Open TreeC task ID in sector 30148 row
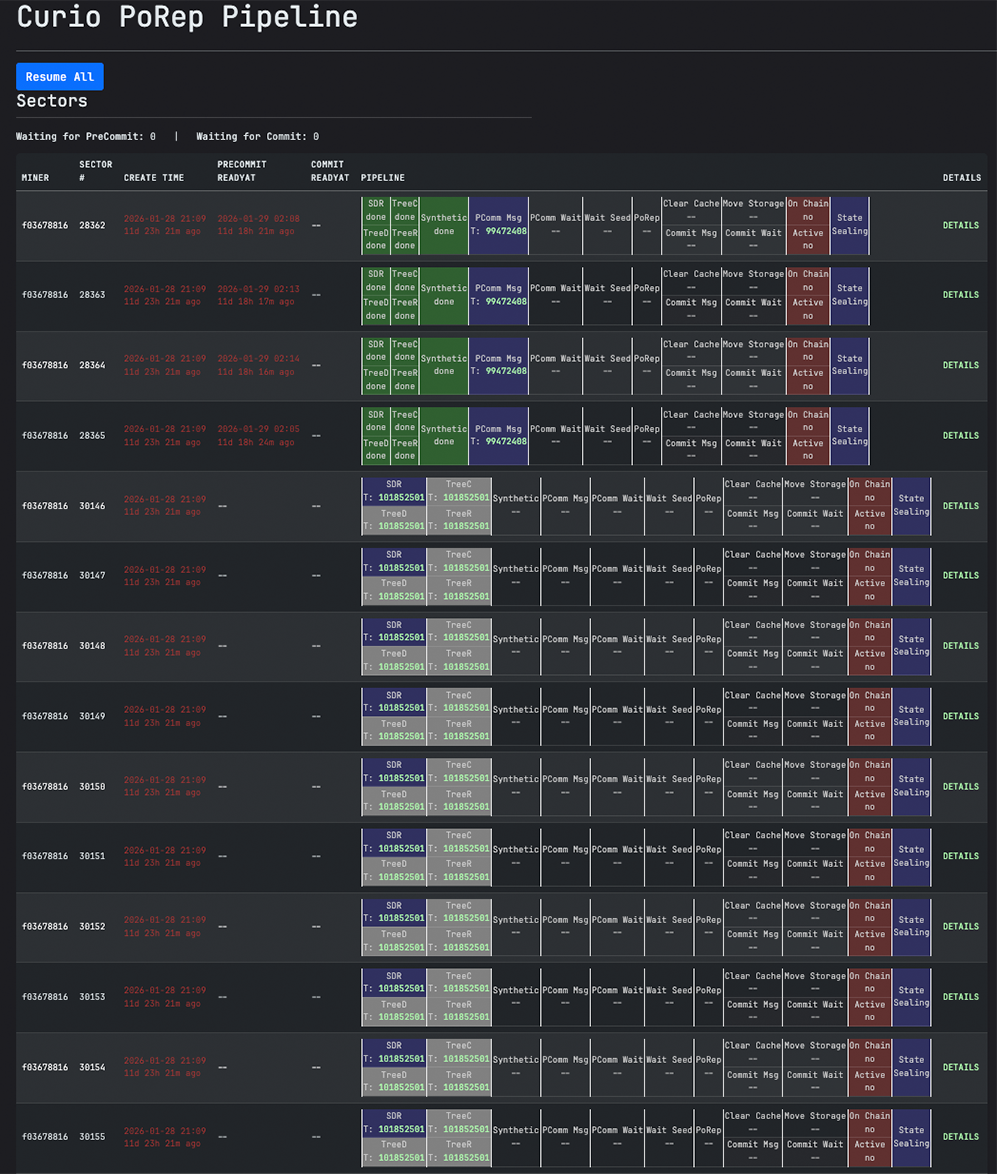Image resolution: width=997 pixels, height=1175 pixels. pos(465,638)
